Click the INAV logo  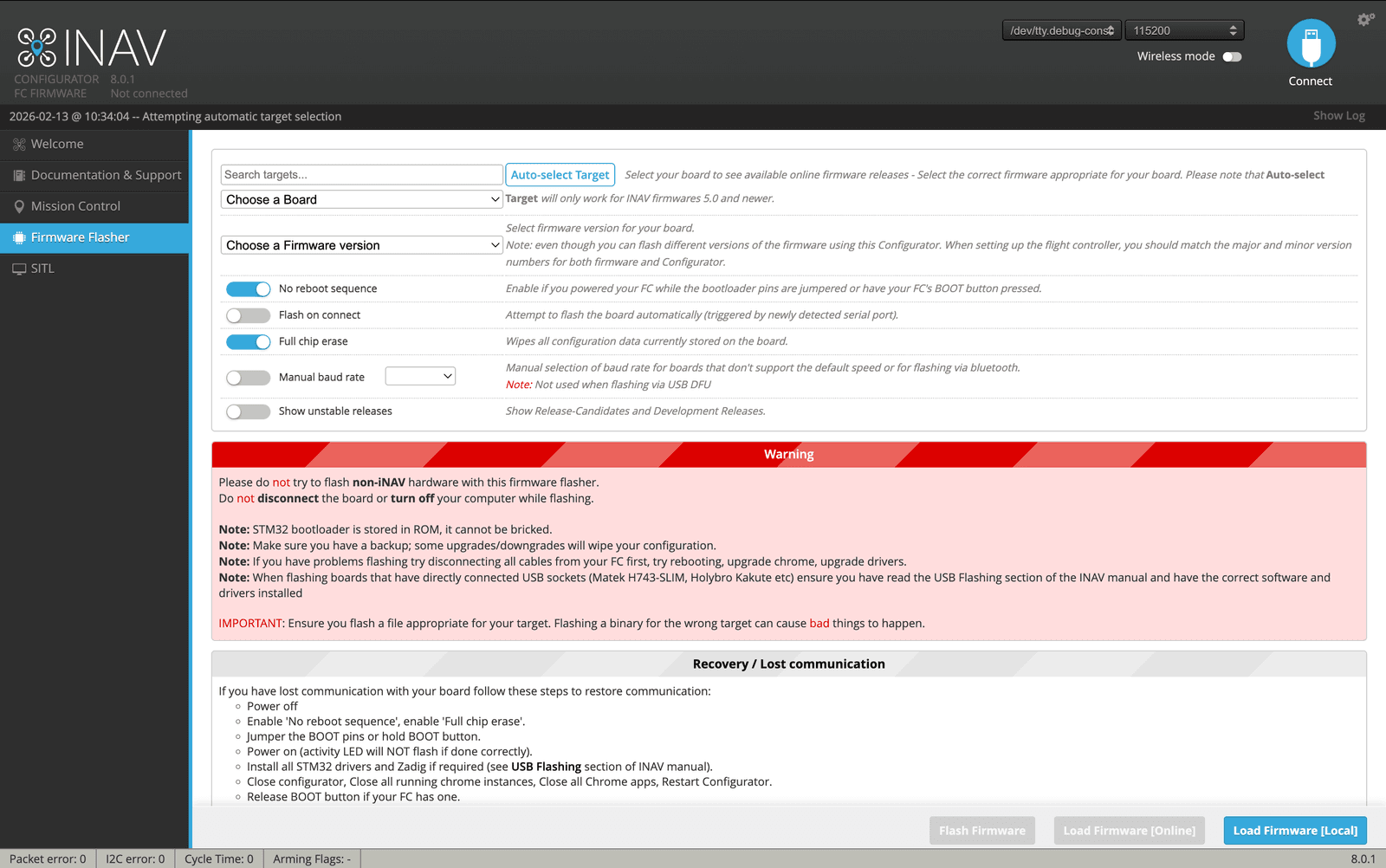pyautogui.click(x=91, y=48)
